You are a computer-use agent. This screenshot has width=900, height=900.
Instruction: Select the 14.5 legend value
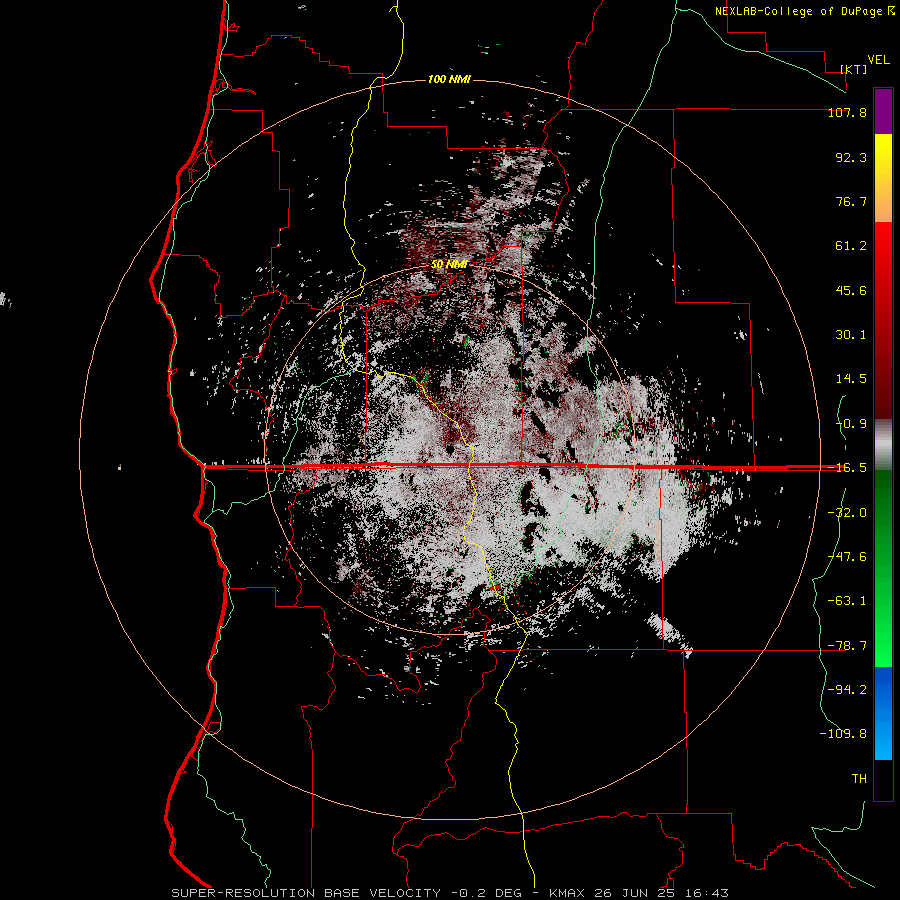pos(851,379)
